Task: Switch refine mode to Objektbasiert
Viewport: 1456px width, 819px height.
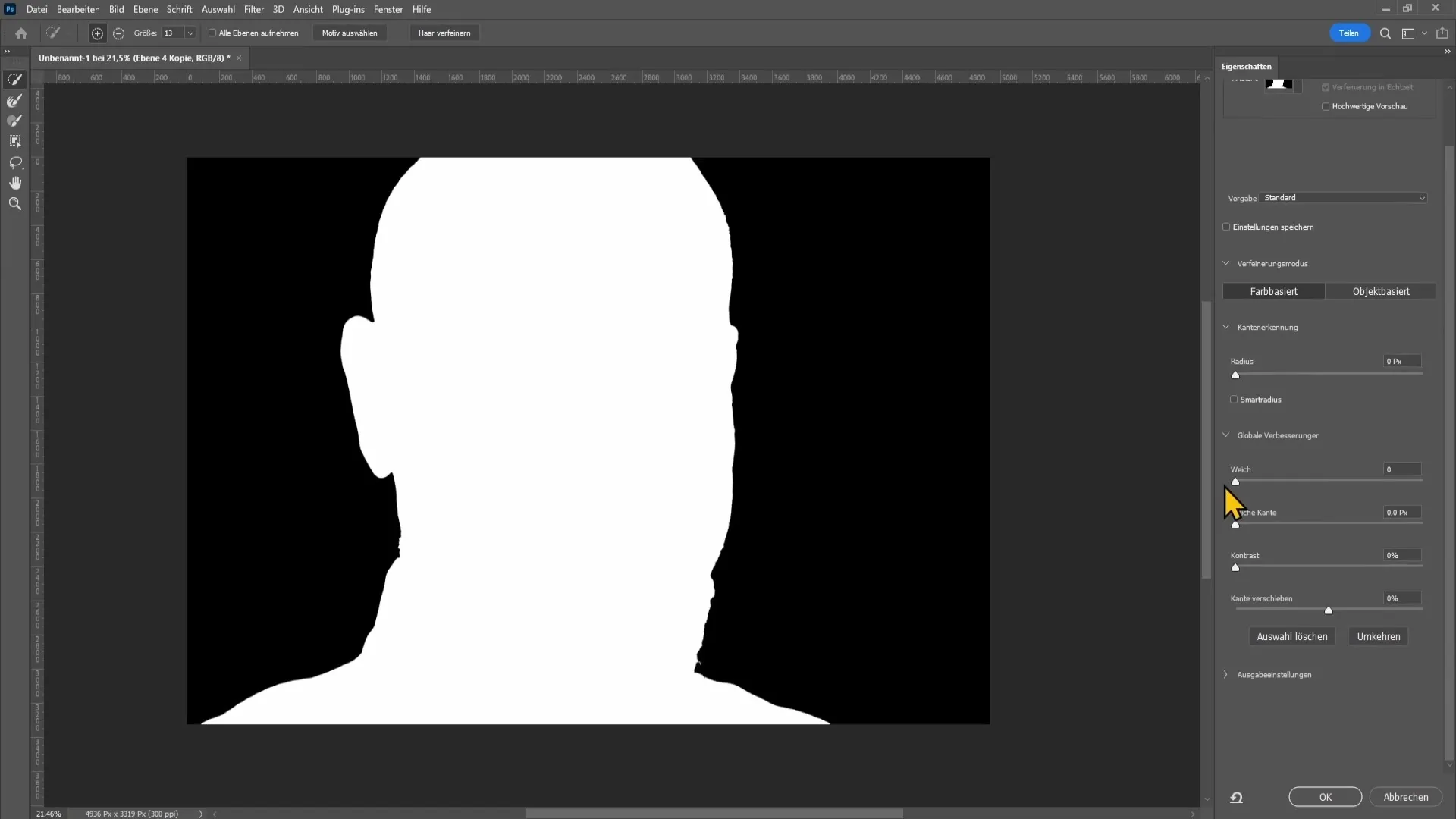Action: tap(1381, 292)
